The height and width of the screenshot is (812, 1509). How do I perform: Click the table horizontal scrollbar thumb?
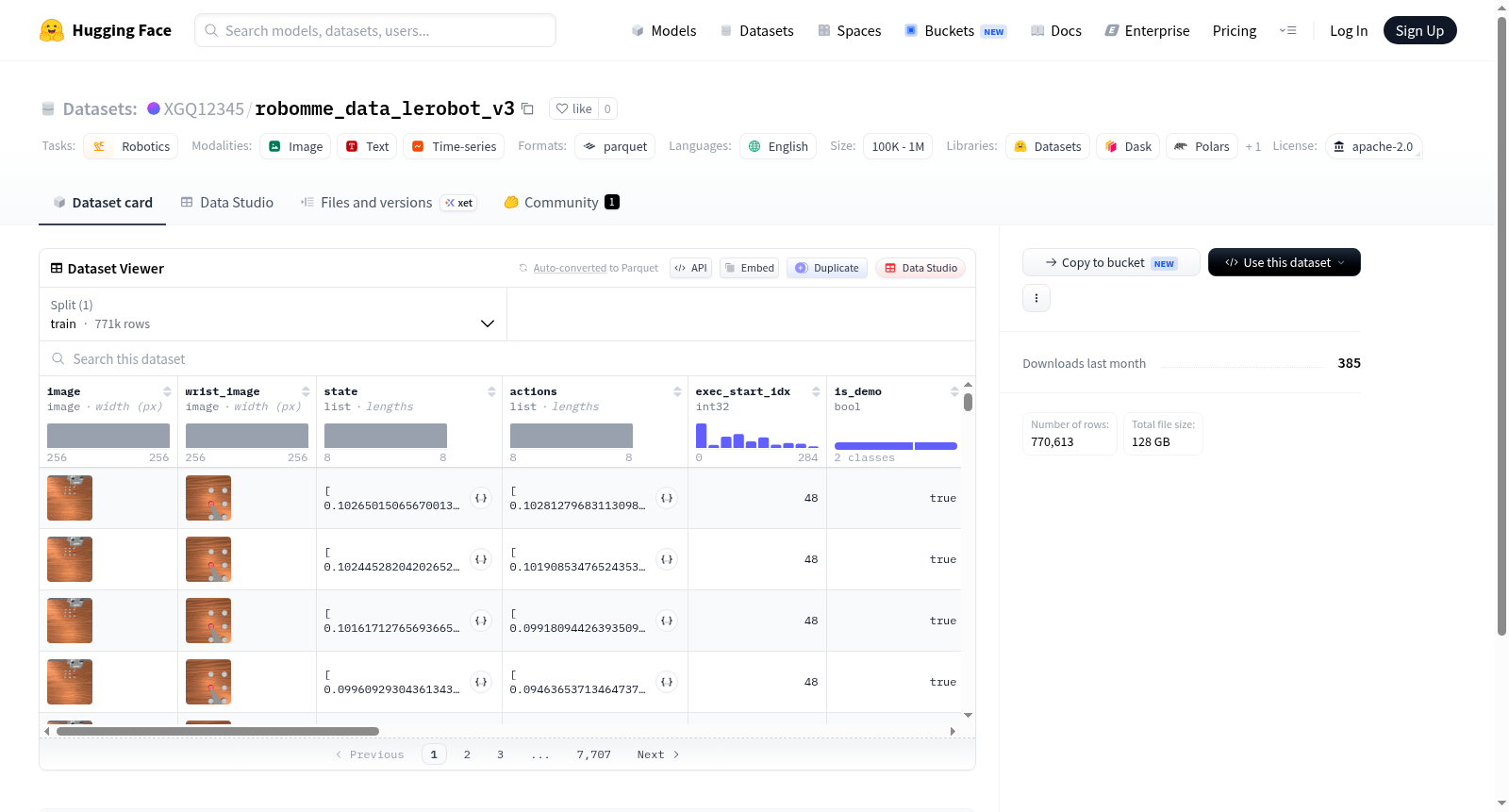[x=217, y=731]
